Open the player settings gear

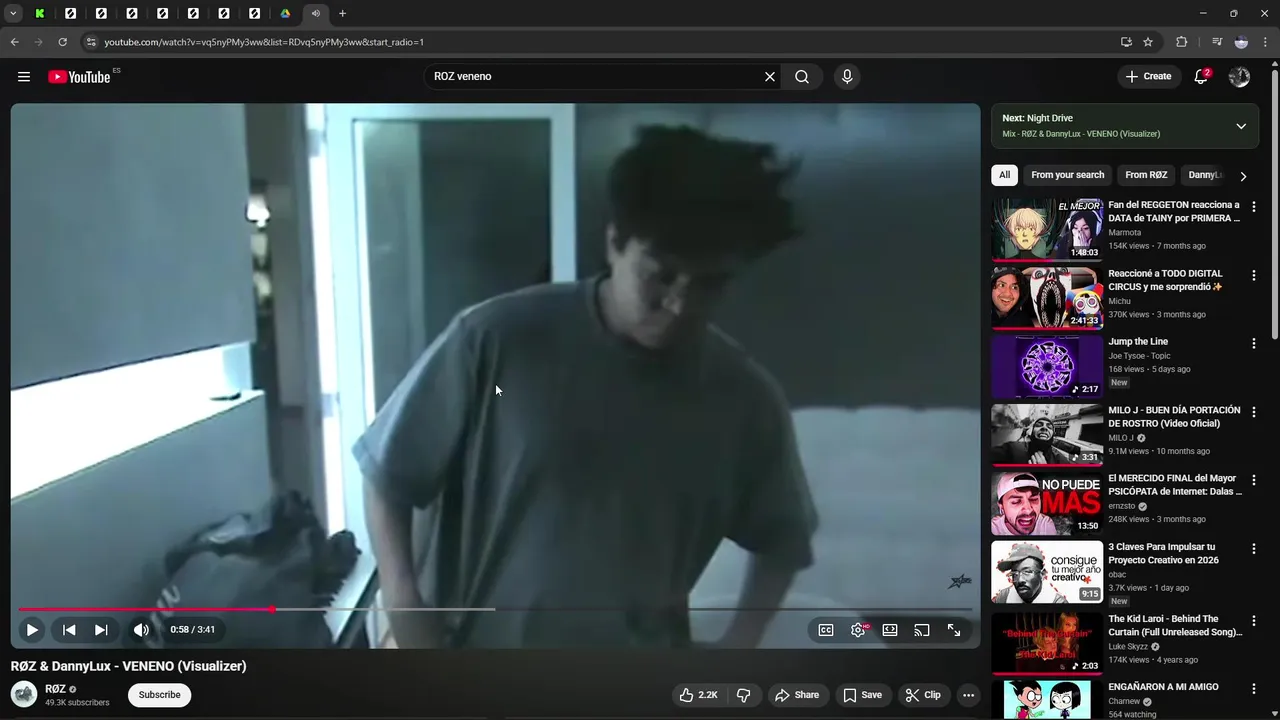pyautogui.click(x=858, y=630)
